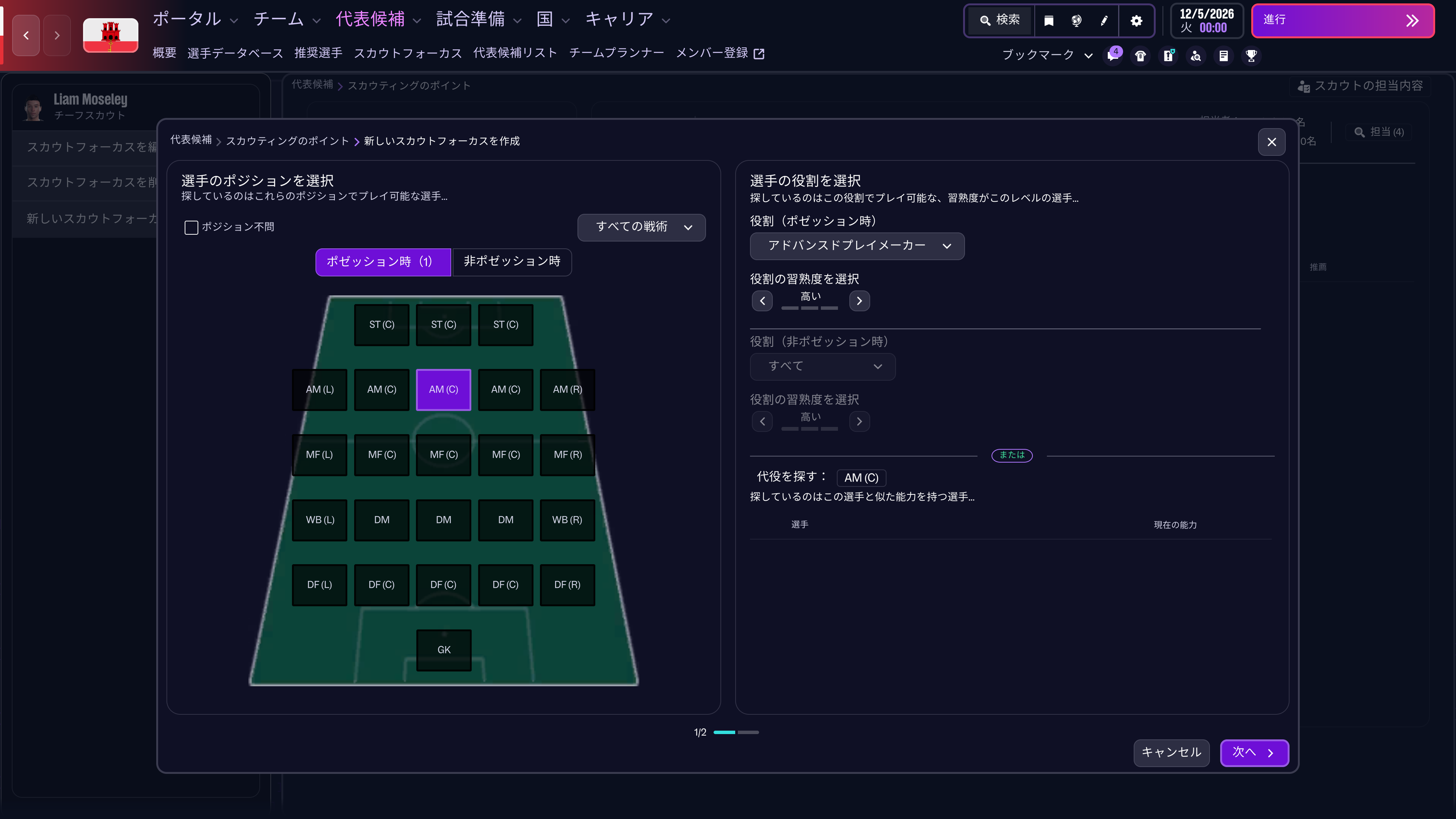Open external link icon next to メンバー登録
Viewport: 1456px width, 819px height.
[759, 54]
